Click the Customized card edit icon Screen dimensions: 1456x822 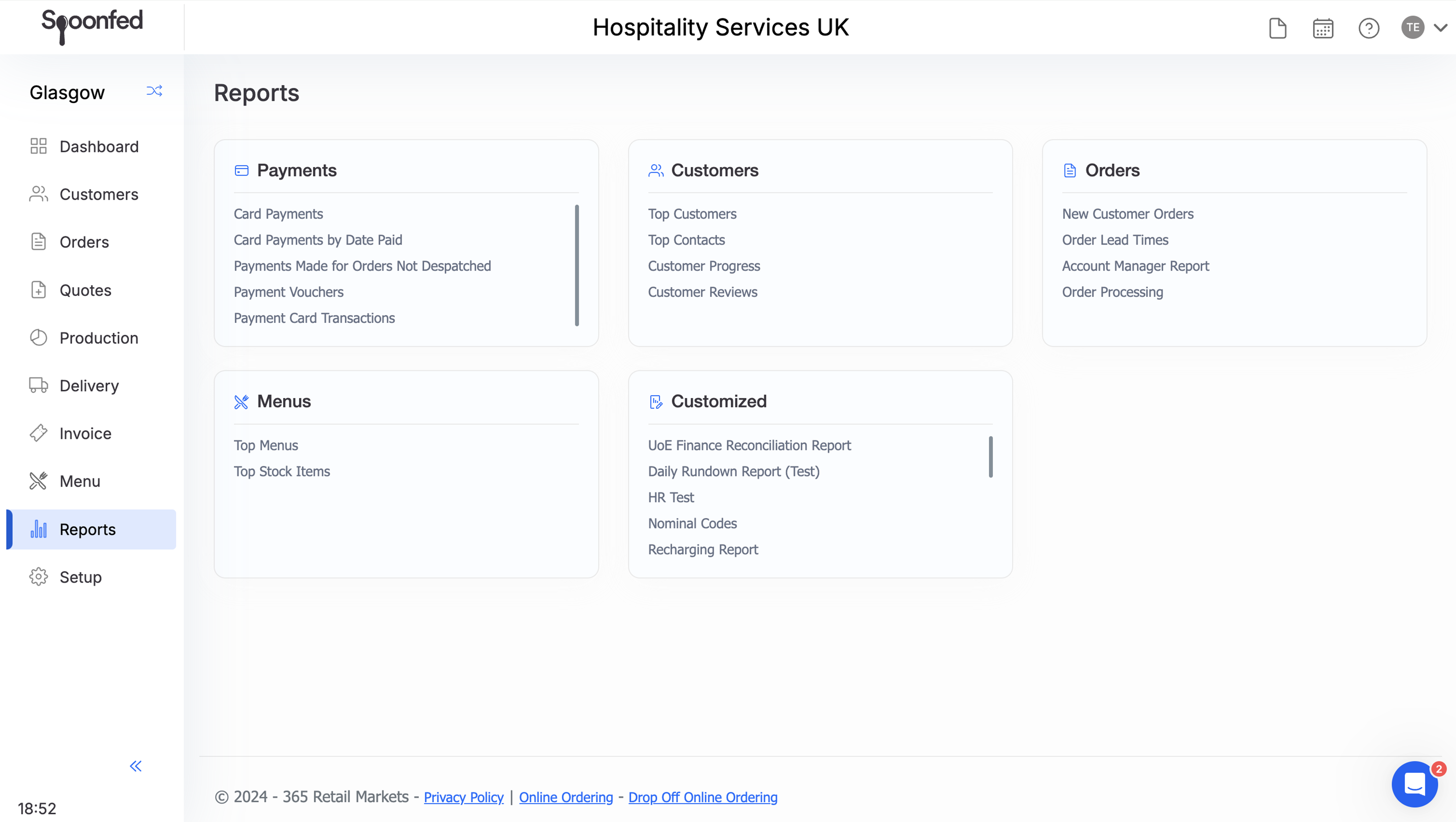[656, 402]
